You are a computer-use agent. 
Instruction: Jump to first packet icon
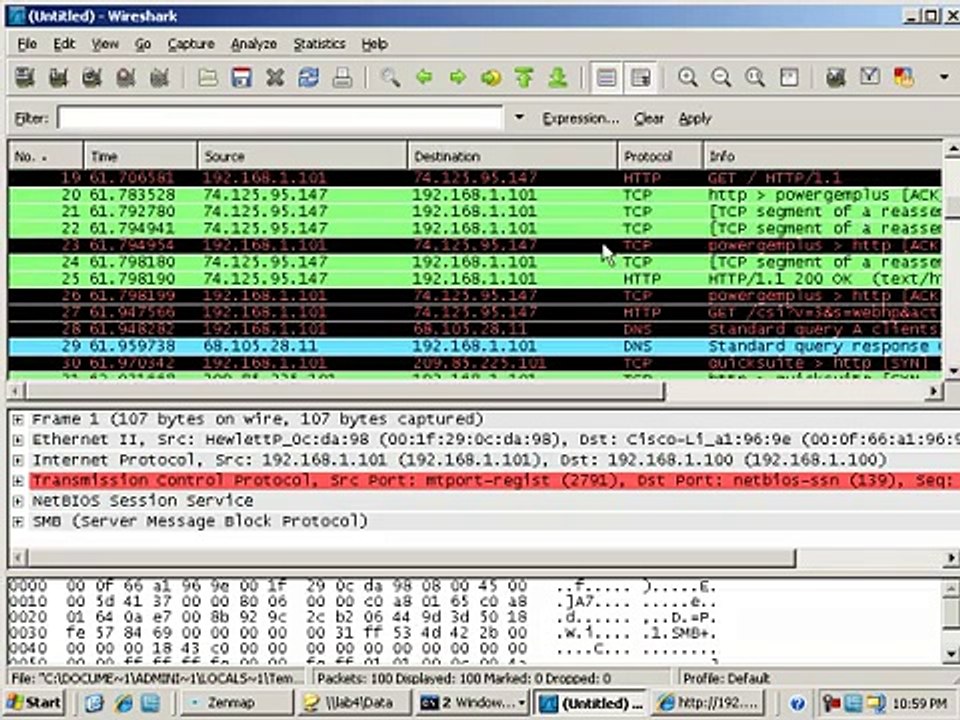click(524, 78)
